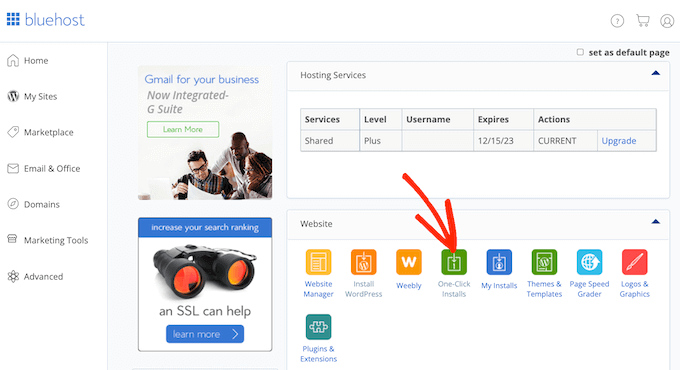Click the 12/15/23 expiry date cell
Viewport: 680px width, 370px height.
[503, 141]
